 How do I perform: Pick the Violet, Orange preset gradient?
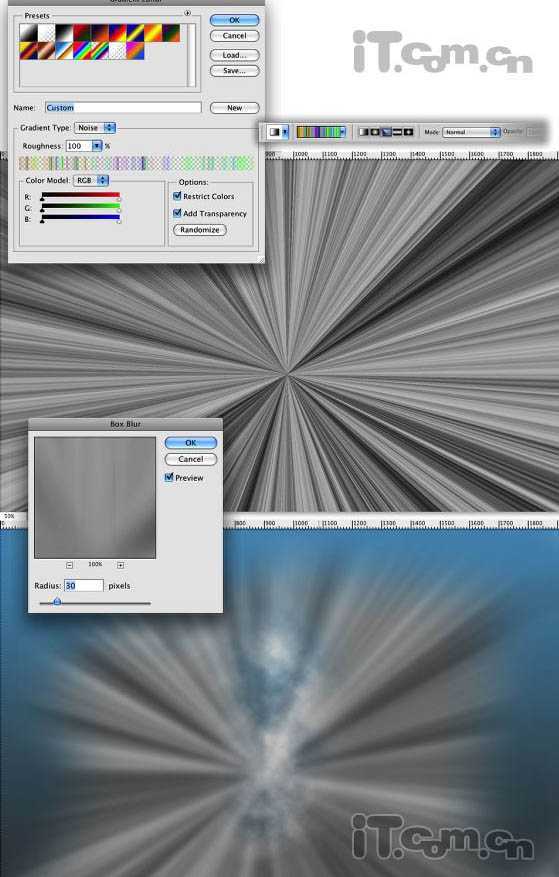tap(100, 33)
